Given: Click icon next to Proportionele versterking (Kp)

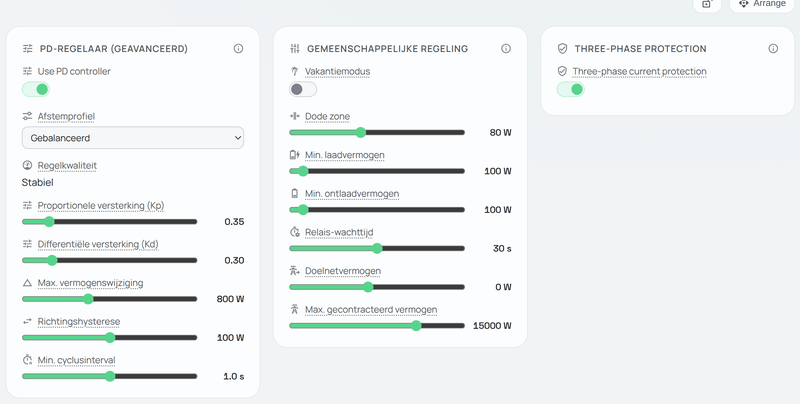Looking at the screenshot, I should click(27, 205).
